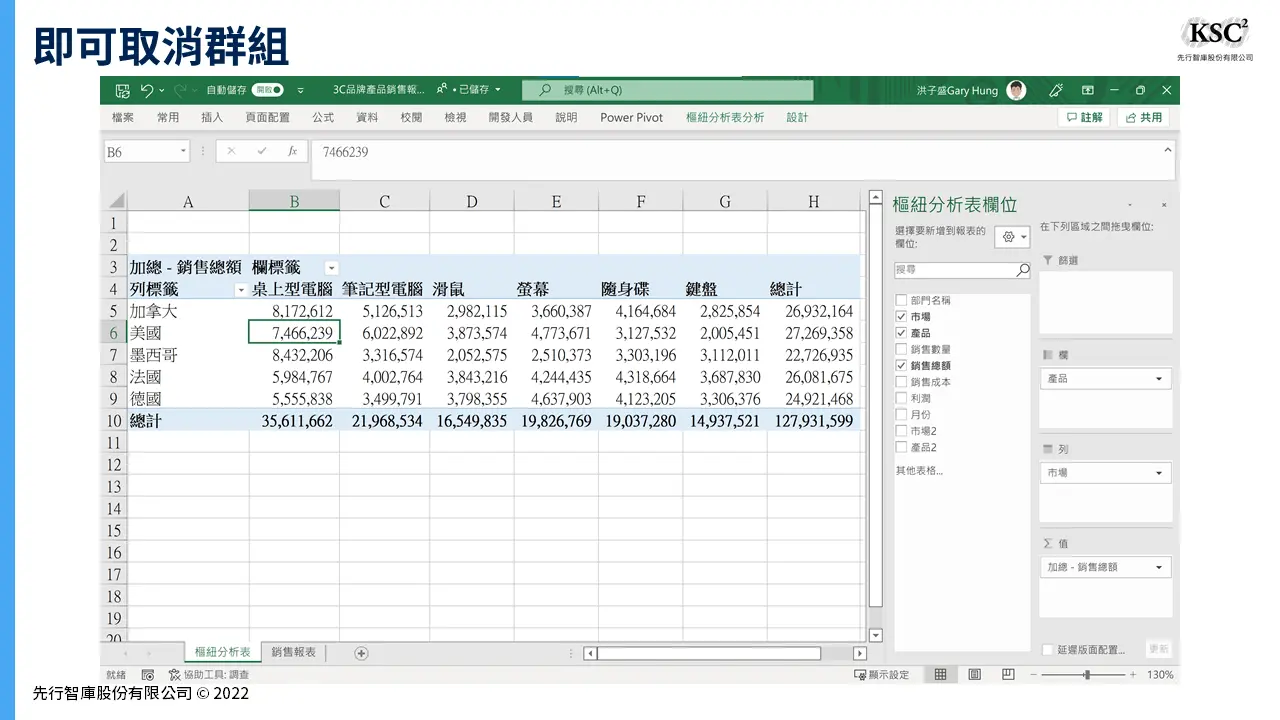This screenshot has height=720, width=1280.
Task: Click the New Sheet plus icon
Action: point(362,653)
